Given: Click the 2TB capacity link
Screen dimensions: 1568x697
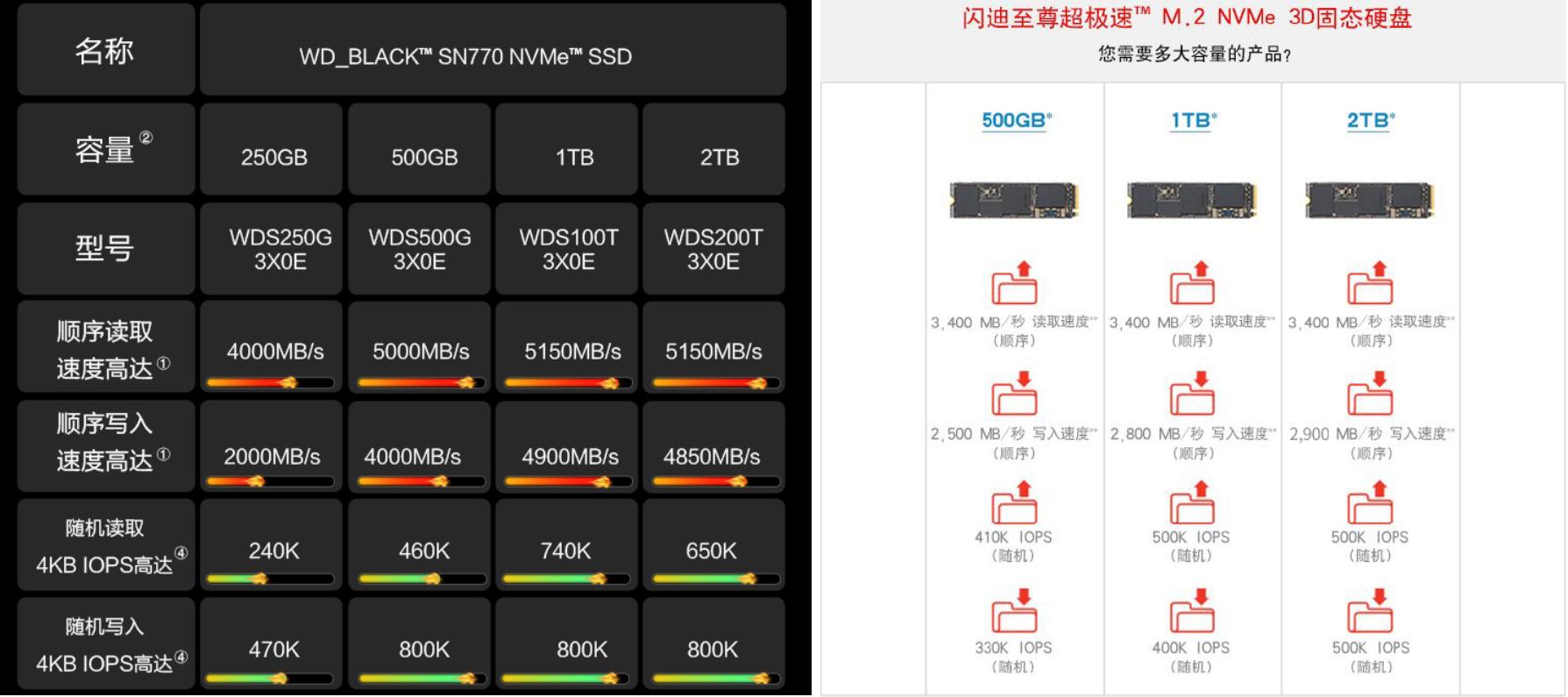Looking at the screenshot, I should 1371,120.
